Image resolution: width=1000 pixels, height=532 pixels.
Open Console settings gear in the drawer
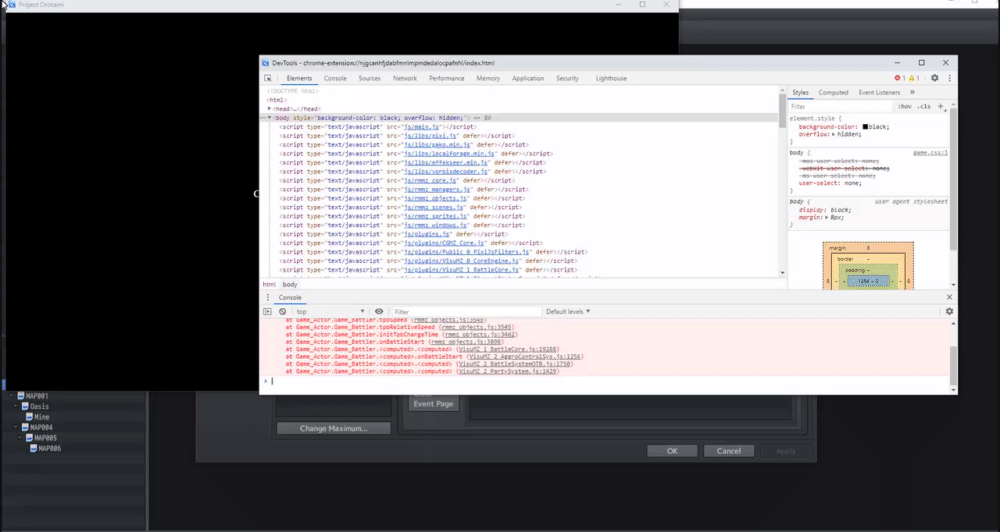click(949, 311)
